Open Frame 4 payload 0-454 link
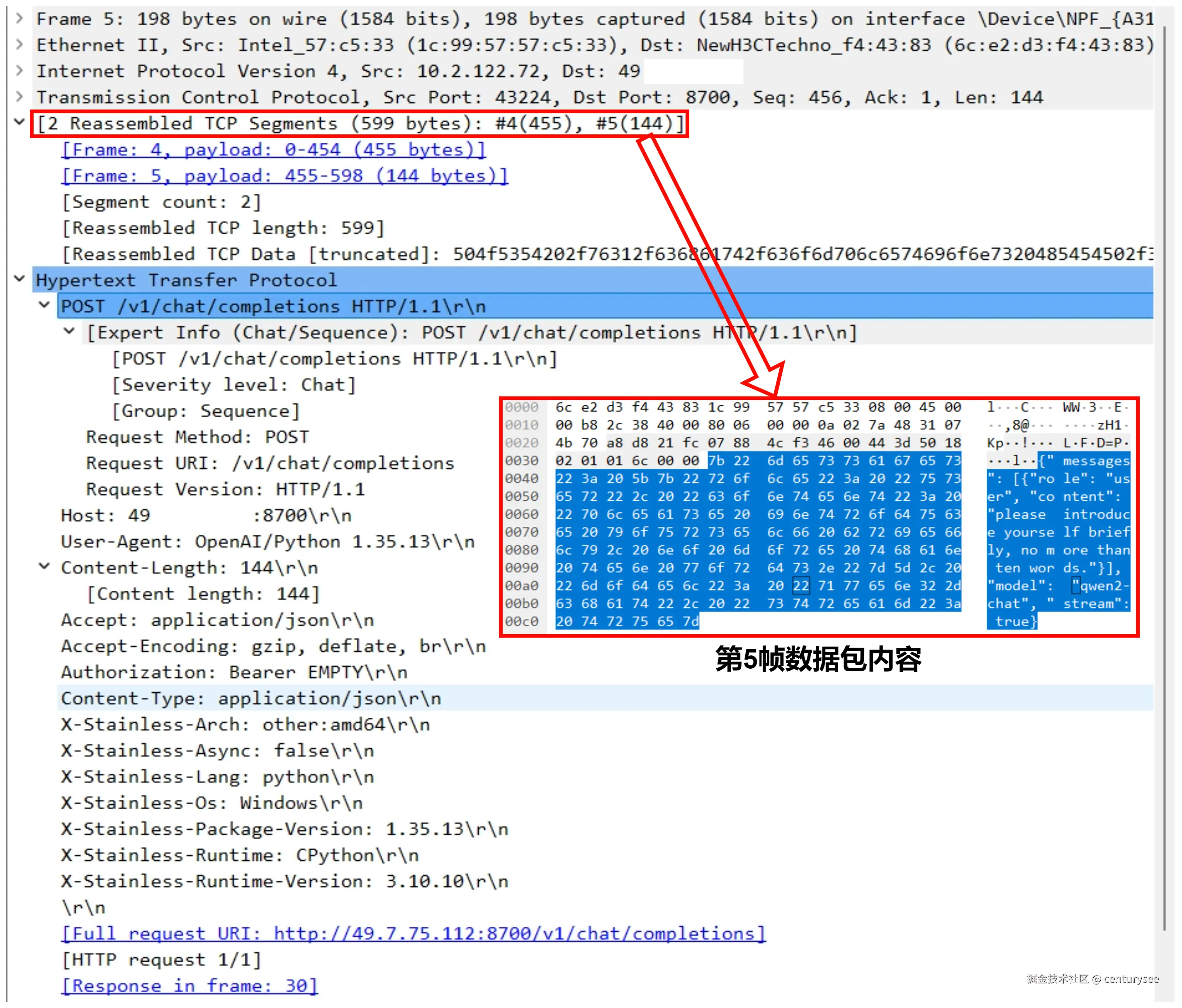The height and width of the screenshot is (1008, 1182). [x=273, y=150]
